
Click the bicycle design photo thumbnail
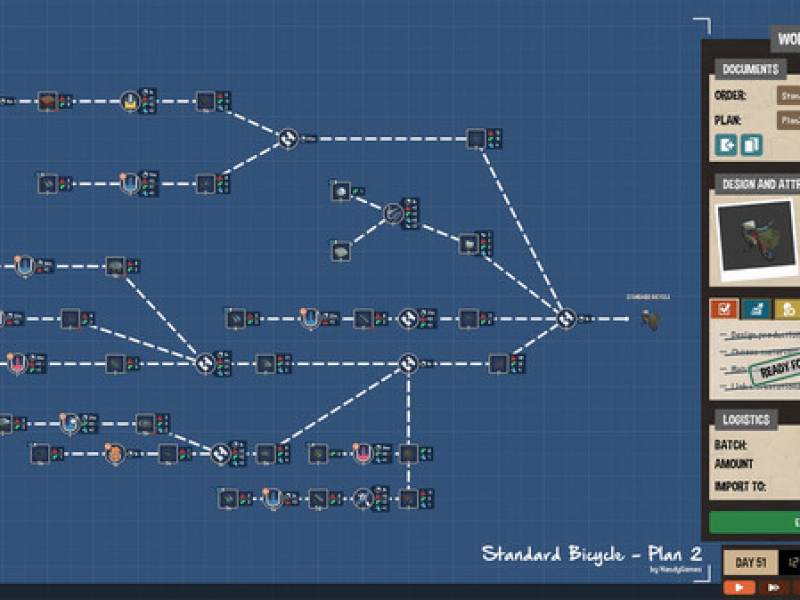[x=756, y=239]
